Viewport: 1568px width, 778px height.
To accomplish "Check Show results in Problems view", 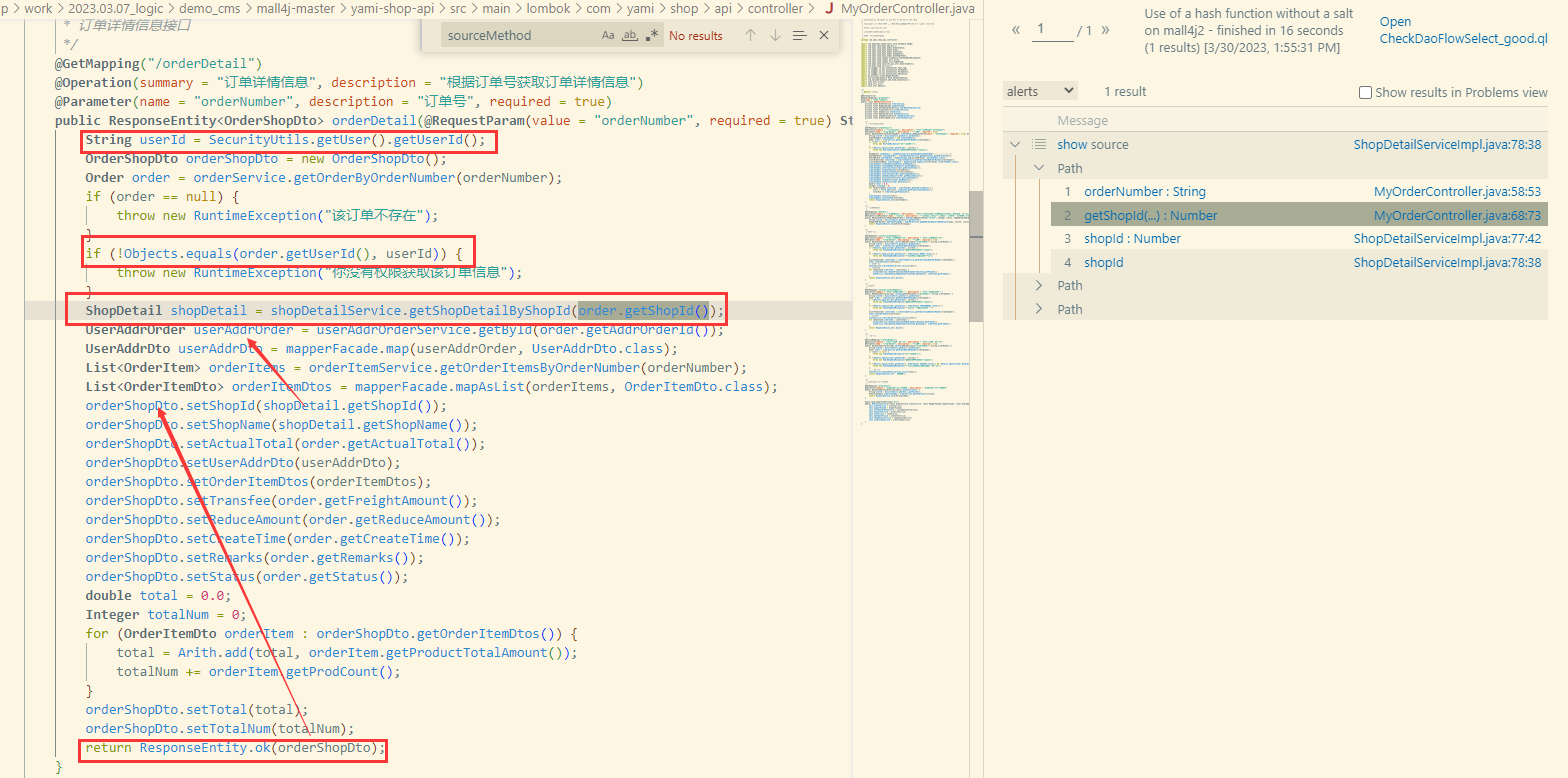I will coord(1365,92).
